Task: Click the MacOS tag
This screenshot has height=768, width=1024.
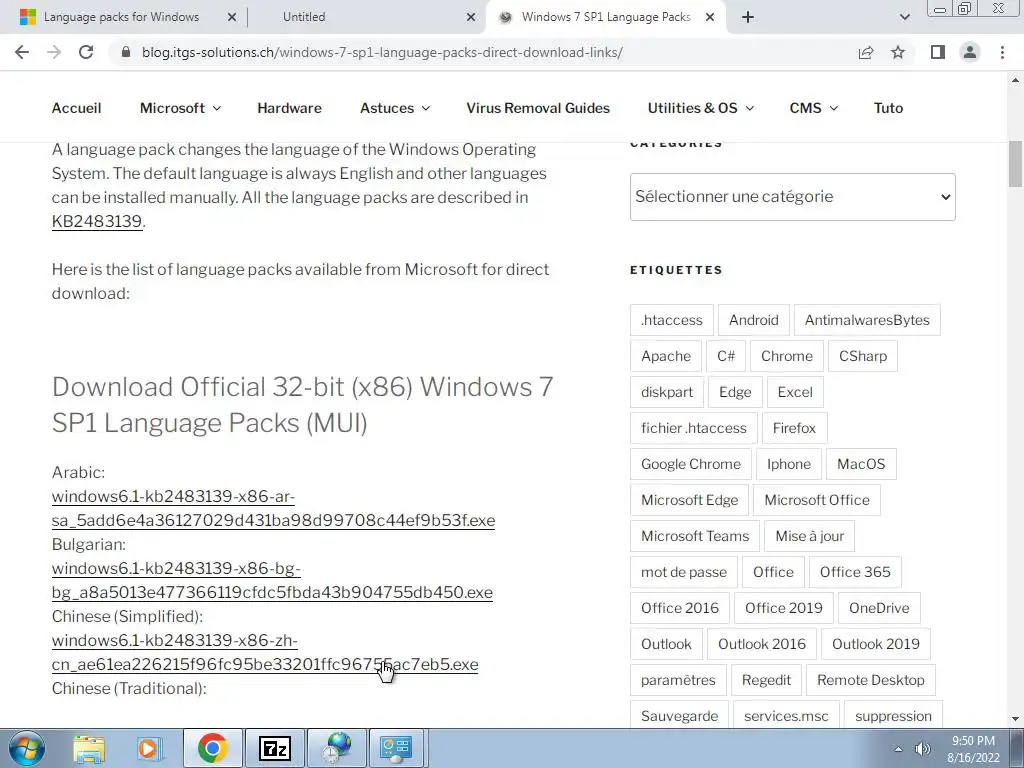Action: (x=861, y=464)
